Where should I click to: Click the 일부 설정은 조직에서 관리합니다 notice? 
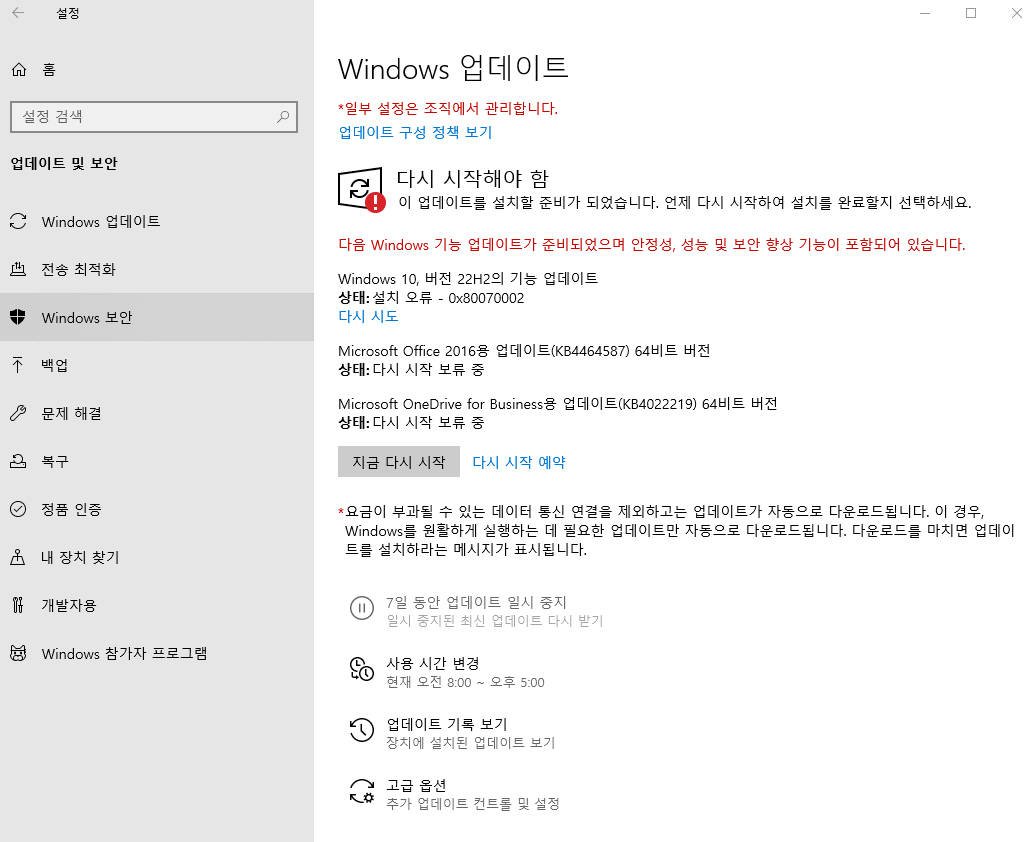448,108
